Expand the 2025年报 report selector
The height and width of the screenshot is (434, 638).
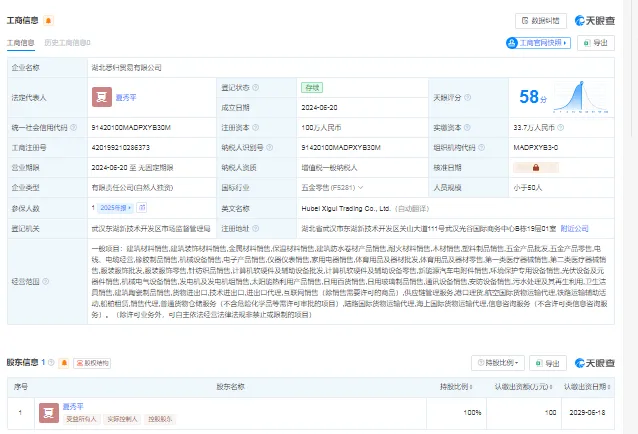pos(116,208)
